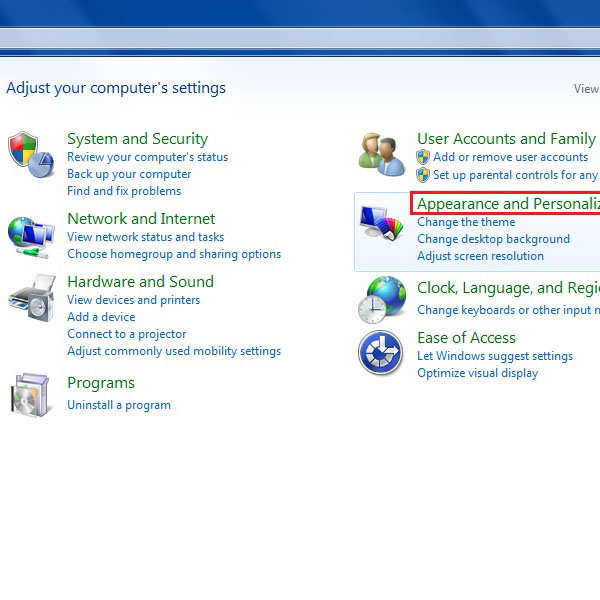Image resolution: width=600 pixels, height=600 pixels.
Task: Click Change keyboards or other input methods
Action: (508, 310)
